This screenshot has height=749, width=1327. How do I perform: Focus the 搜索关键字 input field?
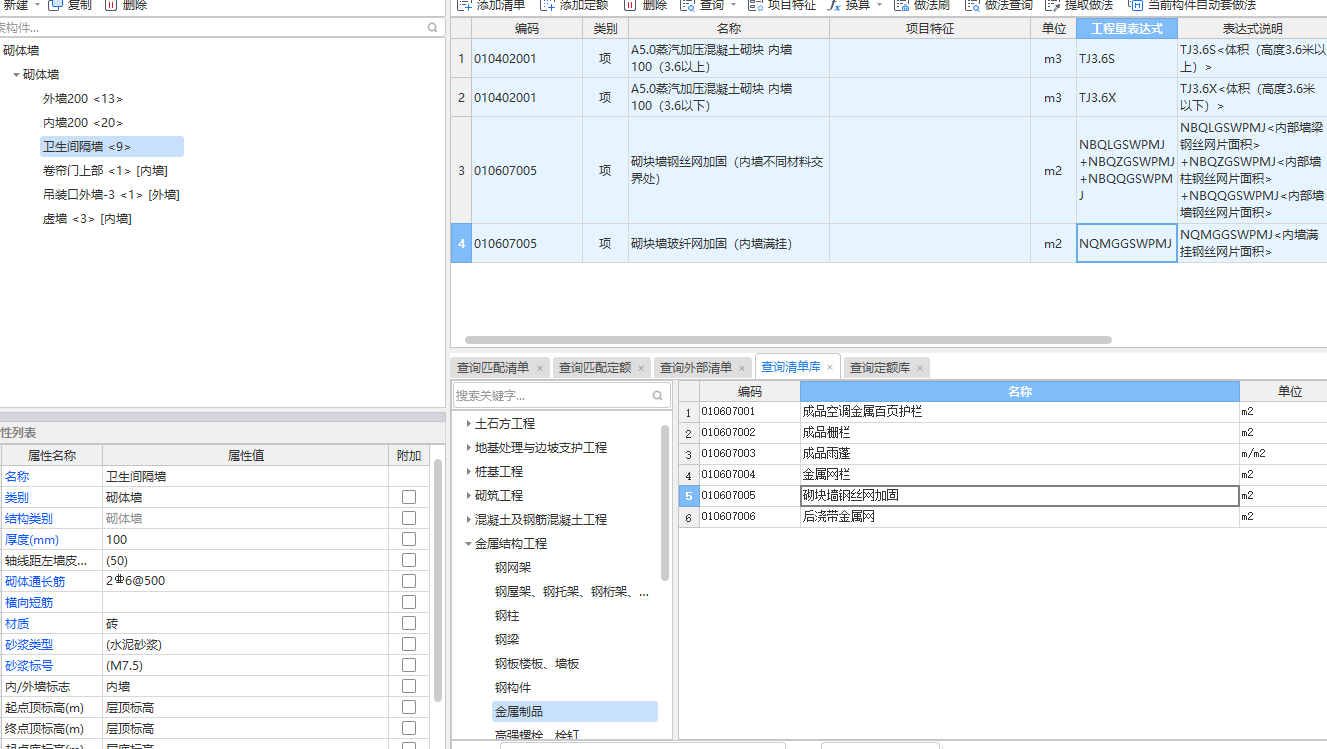point(551,395)
